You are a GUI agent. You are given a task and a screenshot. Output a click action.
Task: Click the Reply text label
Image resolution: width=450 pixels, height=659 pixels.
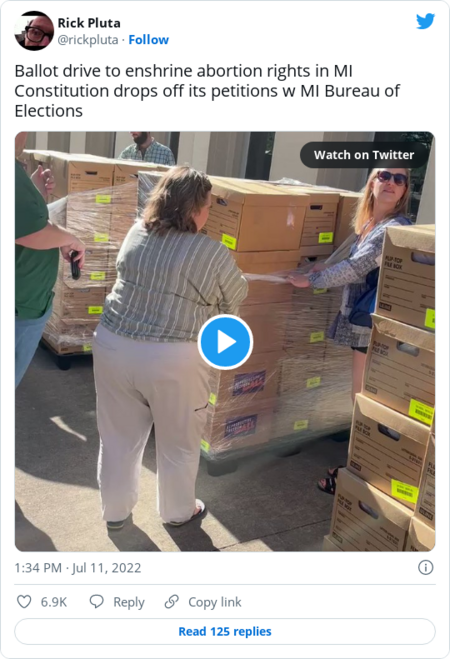click(x=129, y=602)
